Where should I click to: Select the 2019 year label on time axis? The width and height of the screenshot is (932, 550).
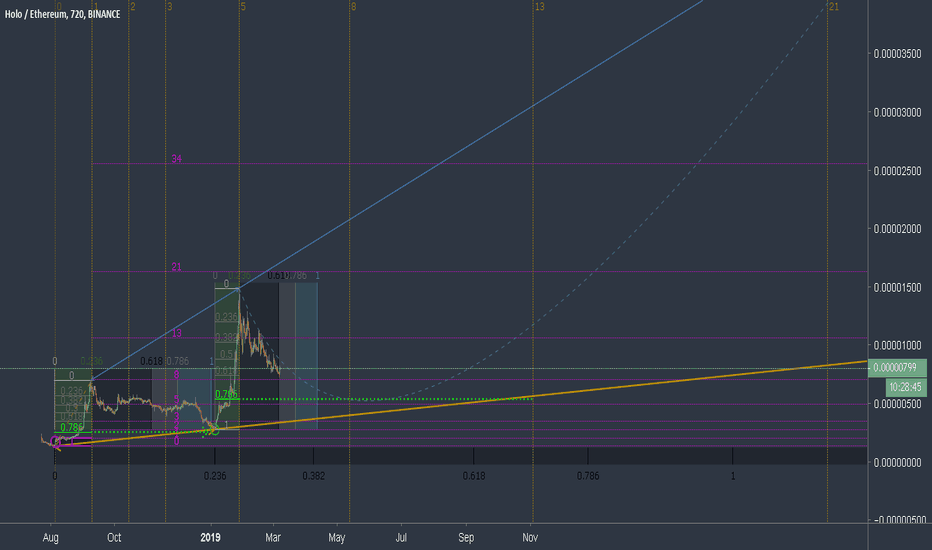click(210, 538)
